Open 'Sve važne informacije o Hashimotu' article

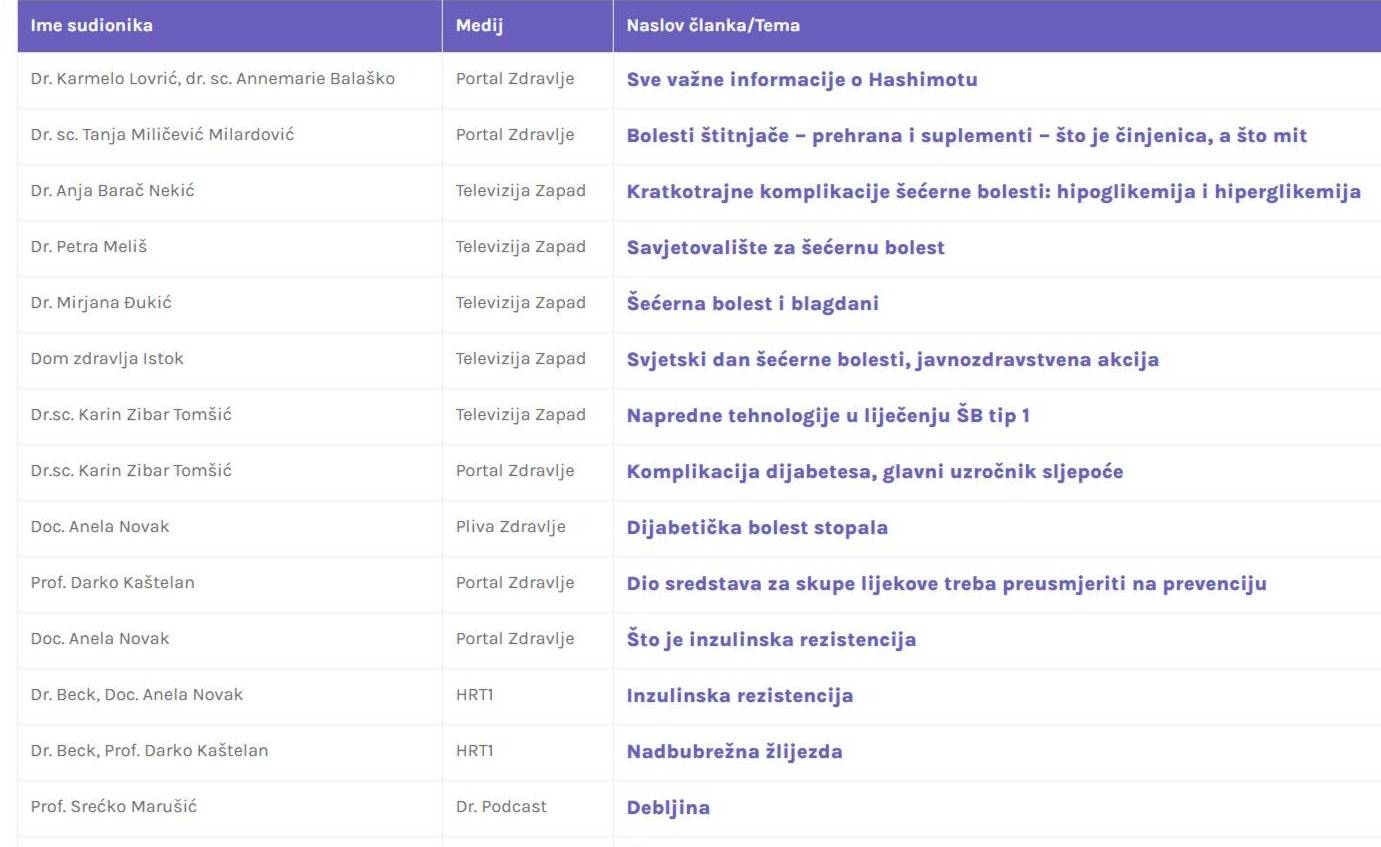tap(801, 80)
